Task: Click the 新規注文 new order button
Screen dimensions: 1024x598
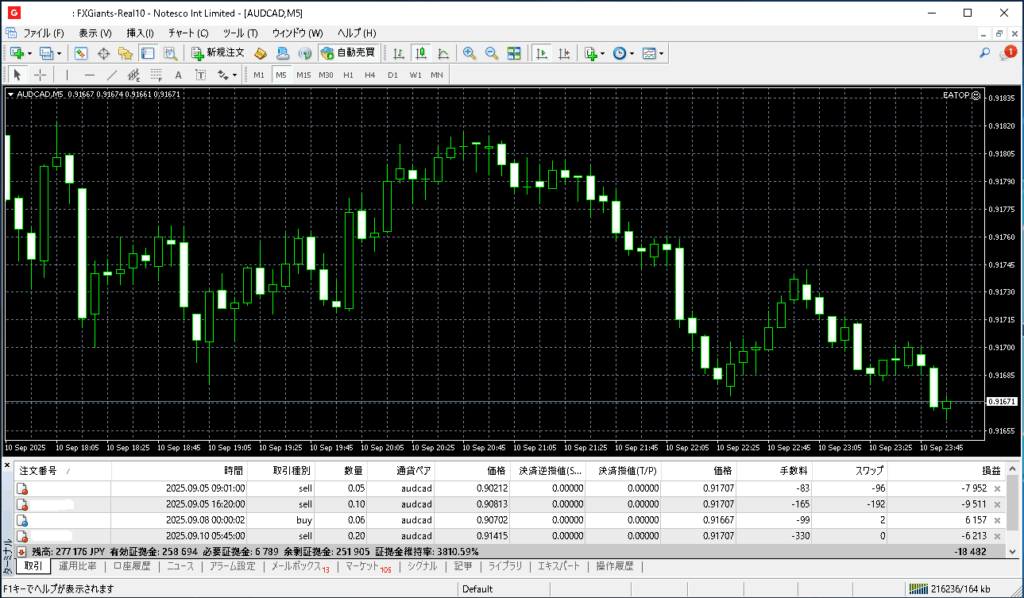Action: pos(217,53)
